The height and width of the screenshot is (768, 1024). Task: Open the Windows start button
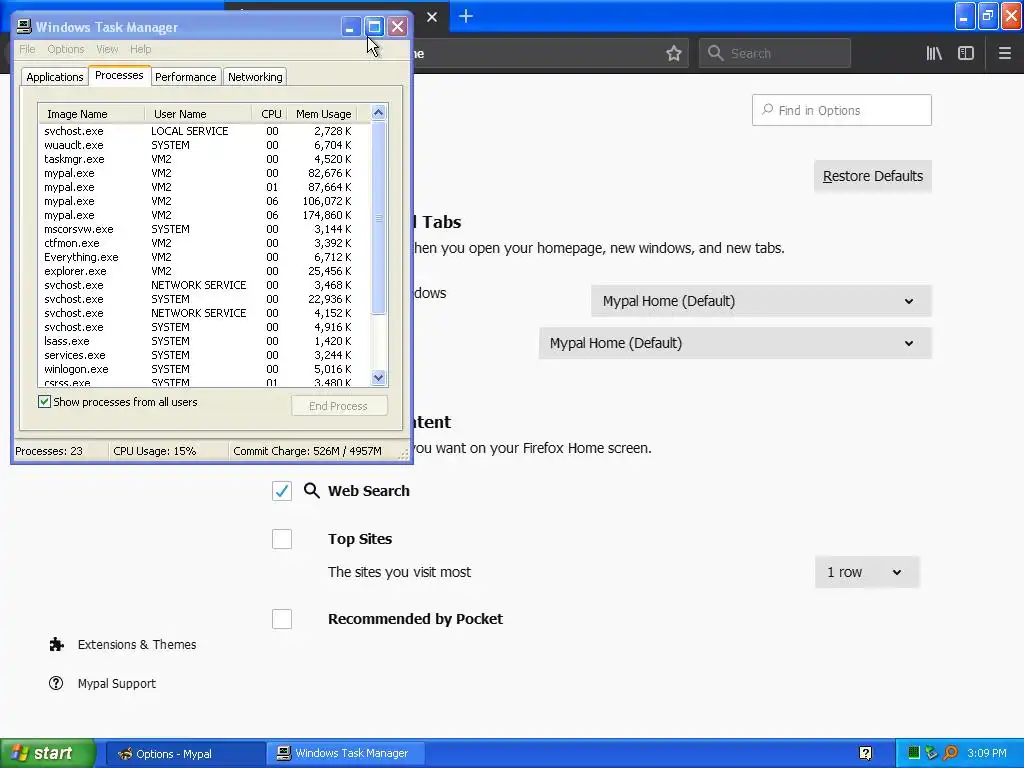coord(47,753)
